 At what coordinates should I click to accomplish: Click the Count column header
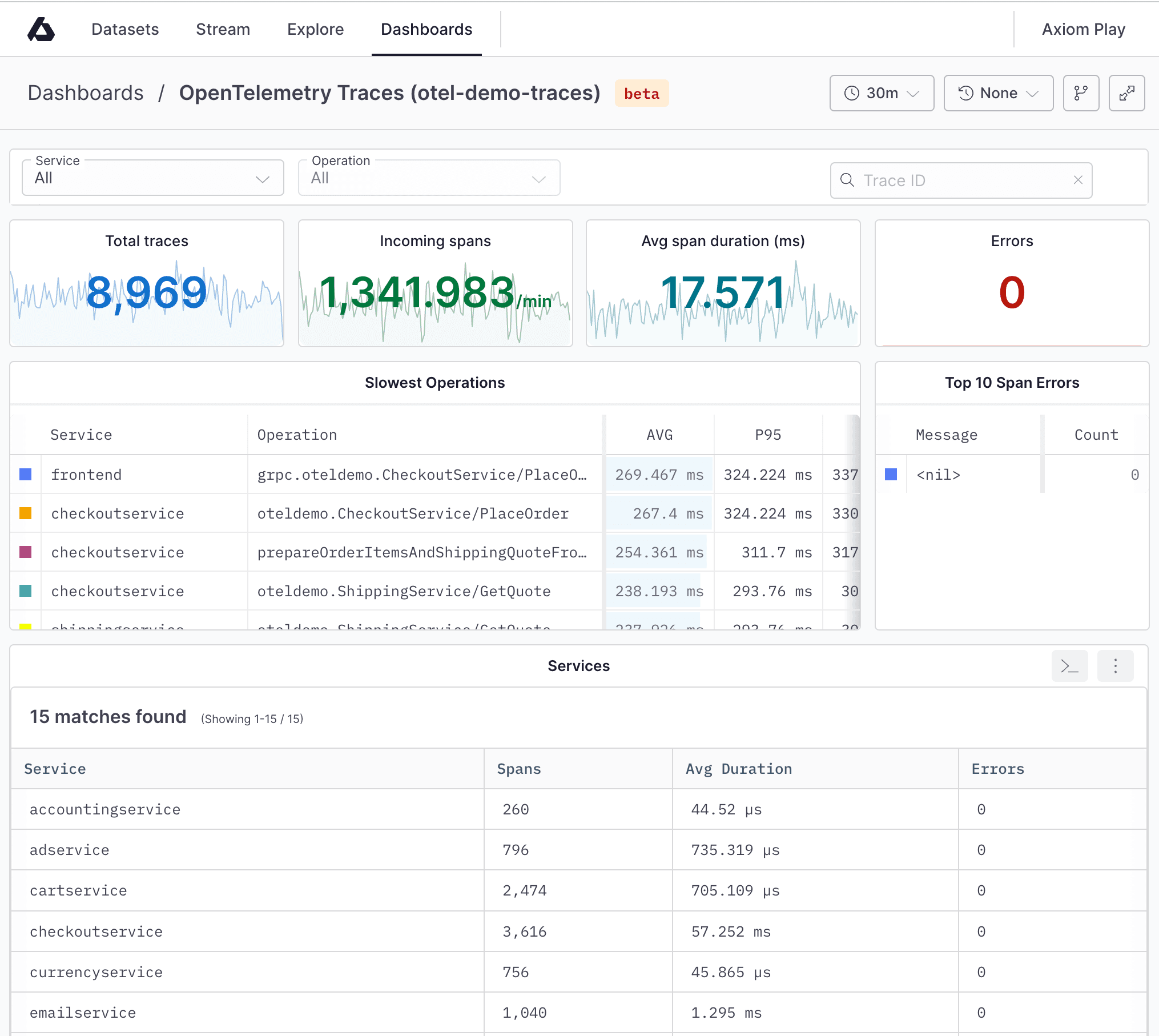(1096, 435)
